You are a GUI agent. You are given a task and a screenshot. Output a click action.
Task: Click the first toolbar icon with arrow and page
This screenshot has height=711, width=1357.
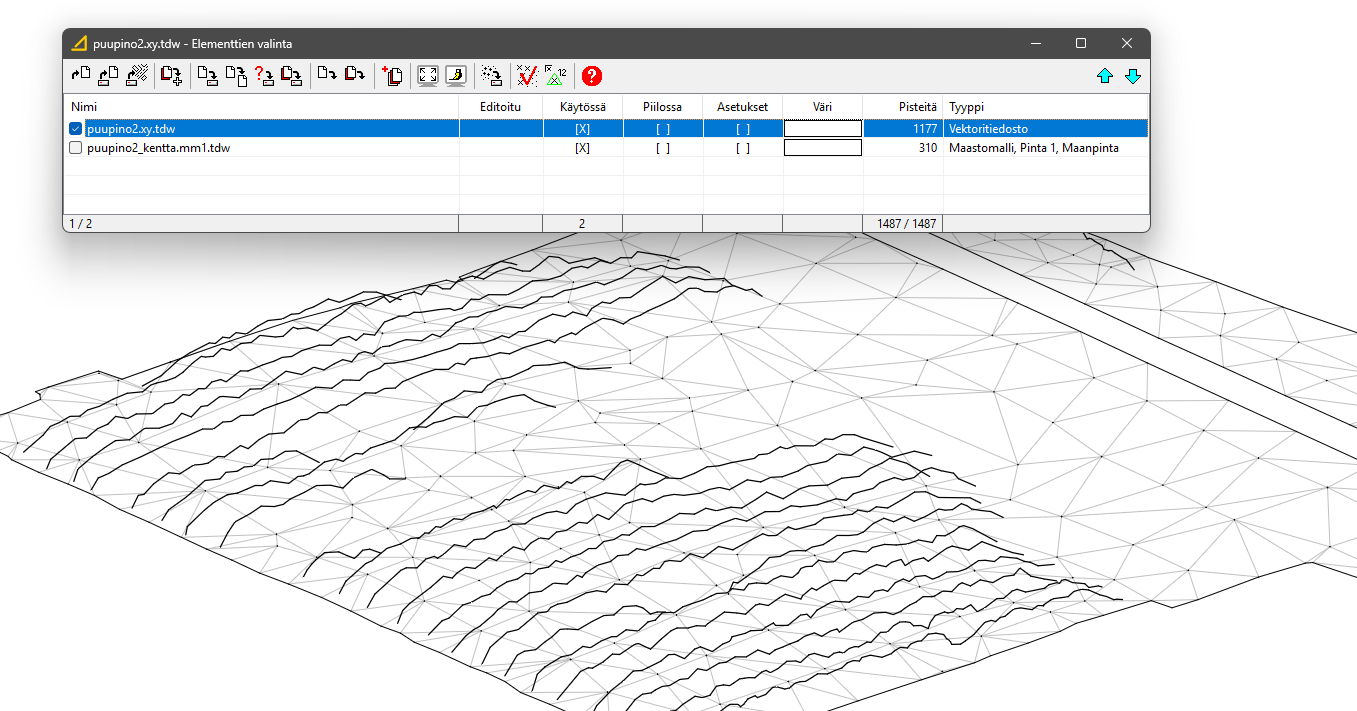(81, 75)
